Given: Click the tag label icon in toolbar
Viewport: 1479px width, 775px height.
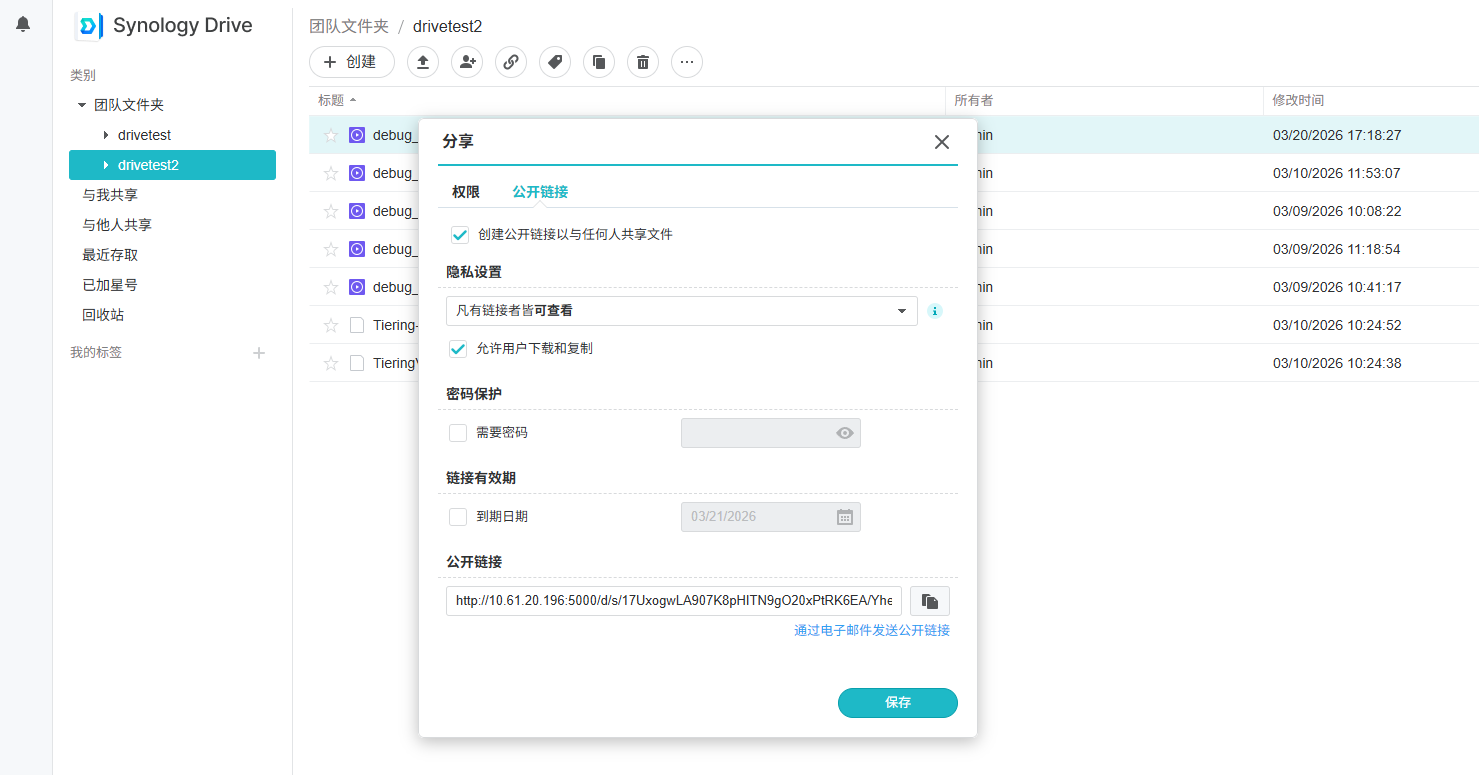Looking at the screenshot, I should pos(555,62).
